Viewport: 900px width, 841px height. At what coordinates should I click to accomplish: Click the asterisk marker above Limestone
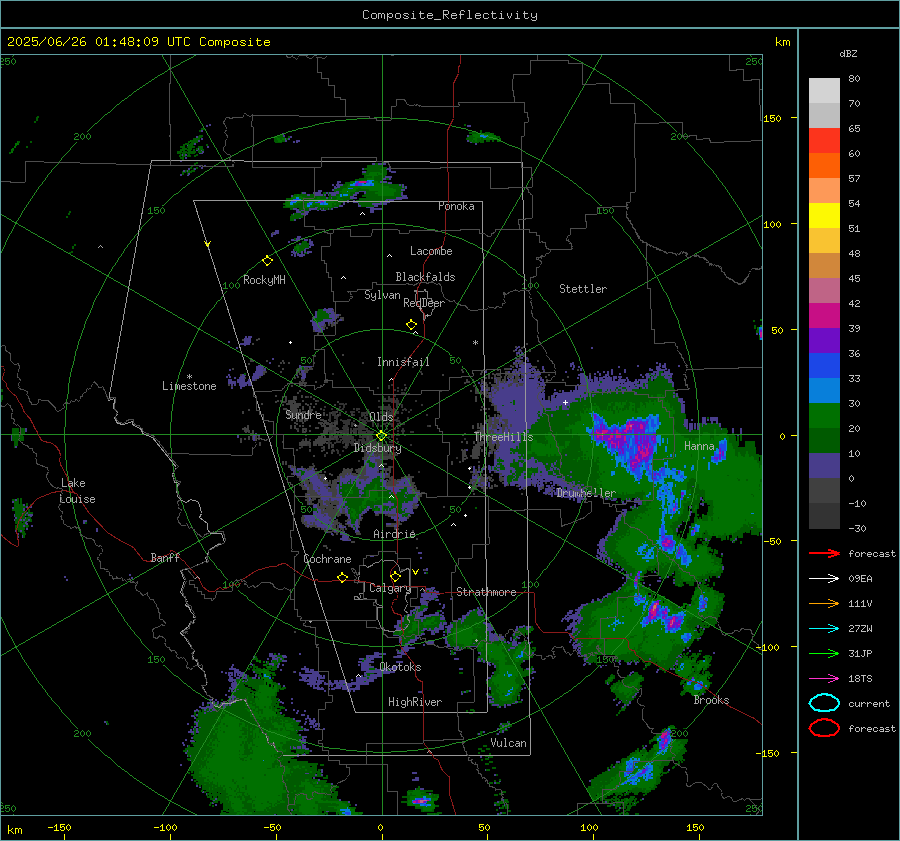click(x=189, y=377)
